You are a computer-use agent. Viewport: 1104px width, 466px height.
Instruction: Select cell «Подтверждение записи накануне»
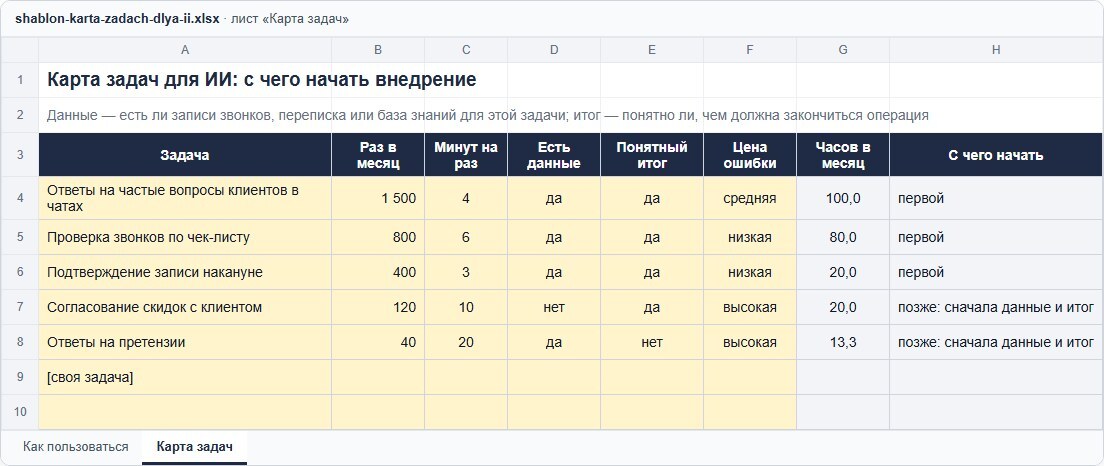(185, 272)
